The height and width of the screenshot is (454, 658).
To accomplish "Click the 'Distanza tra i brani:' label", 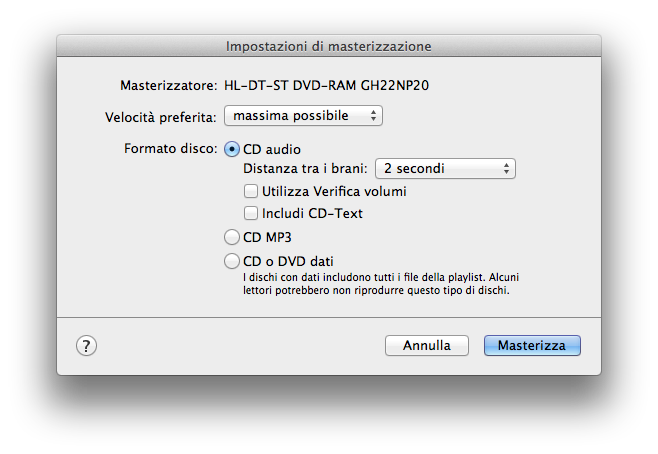I will [305, 169].
